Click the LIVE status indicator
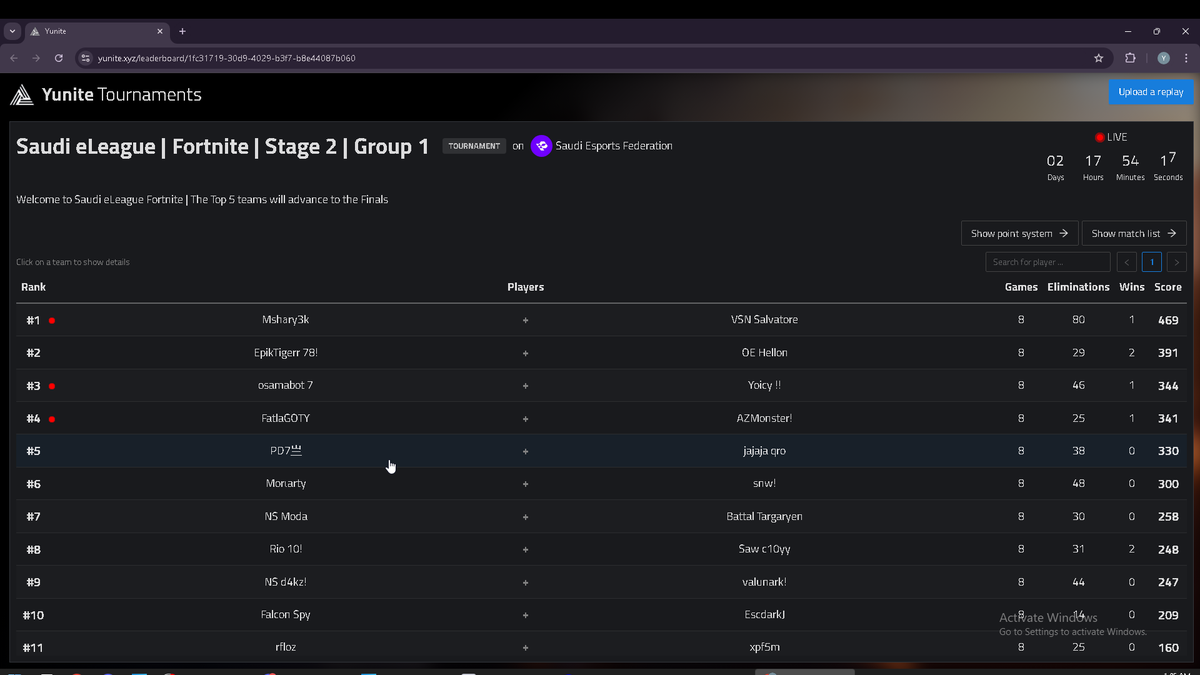1200x675 pixels. [x=1111, y=137]
